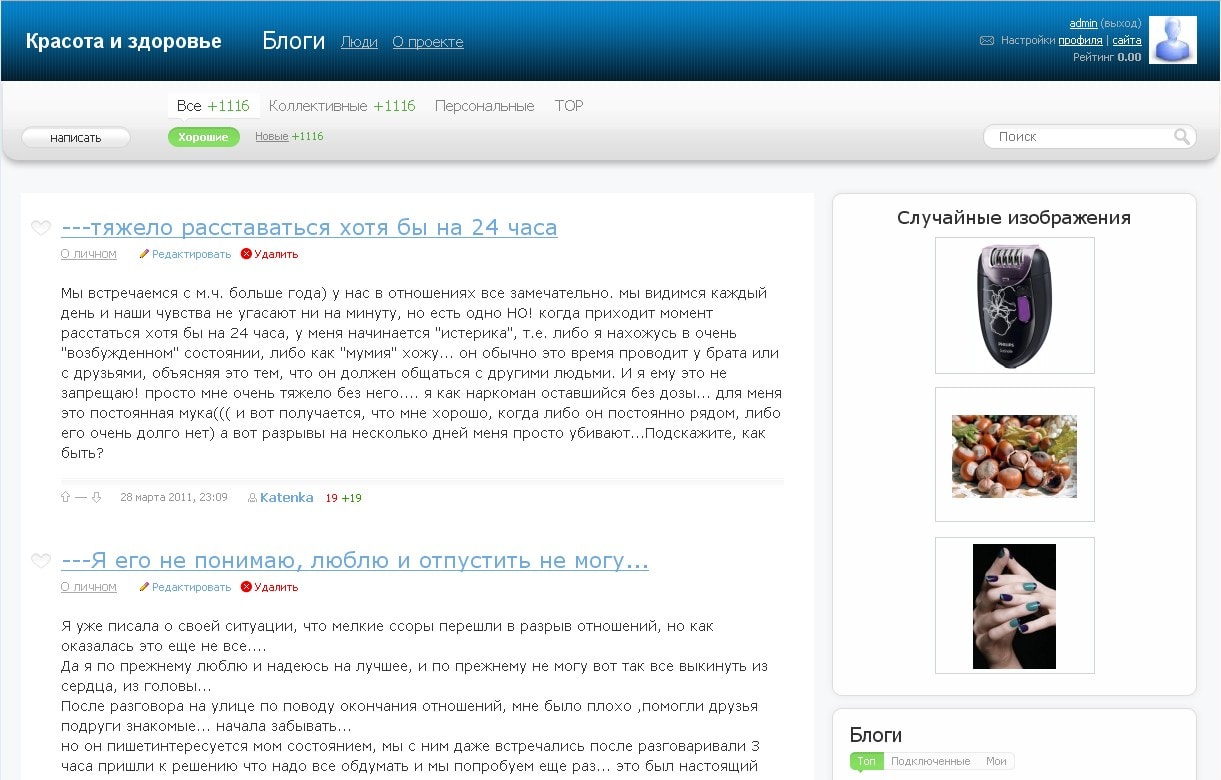The height and width of the screenshot is (780, 1221).
Task: Click the '(выход)' logout link
Action: 1121,23
